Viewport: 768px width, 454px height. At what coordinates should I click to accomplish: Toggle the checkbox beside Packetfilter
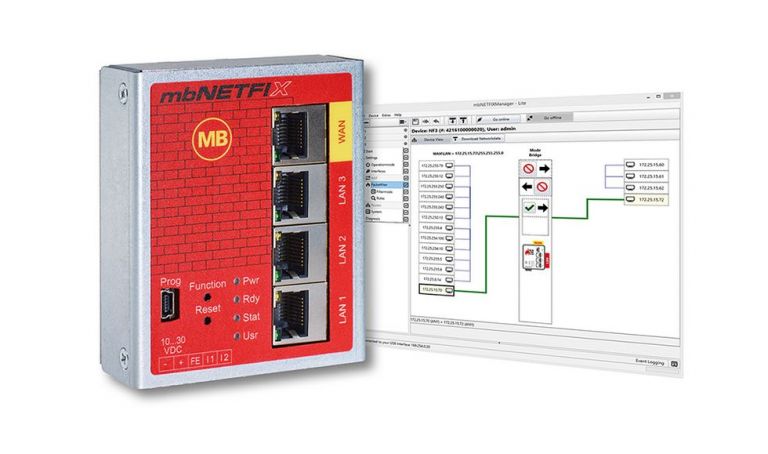point(406,185)
